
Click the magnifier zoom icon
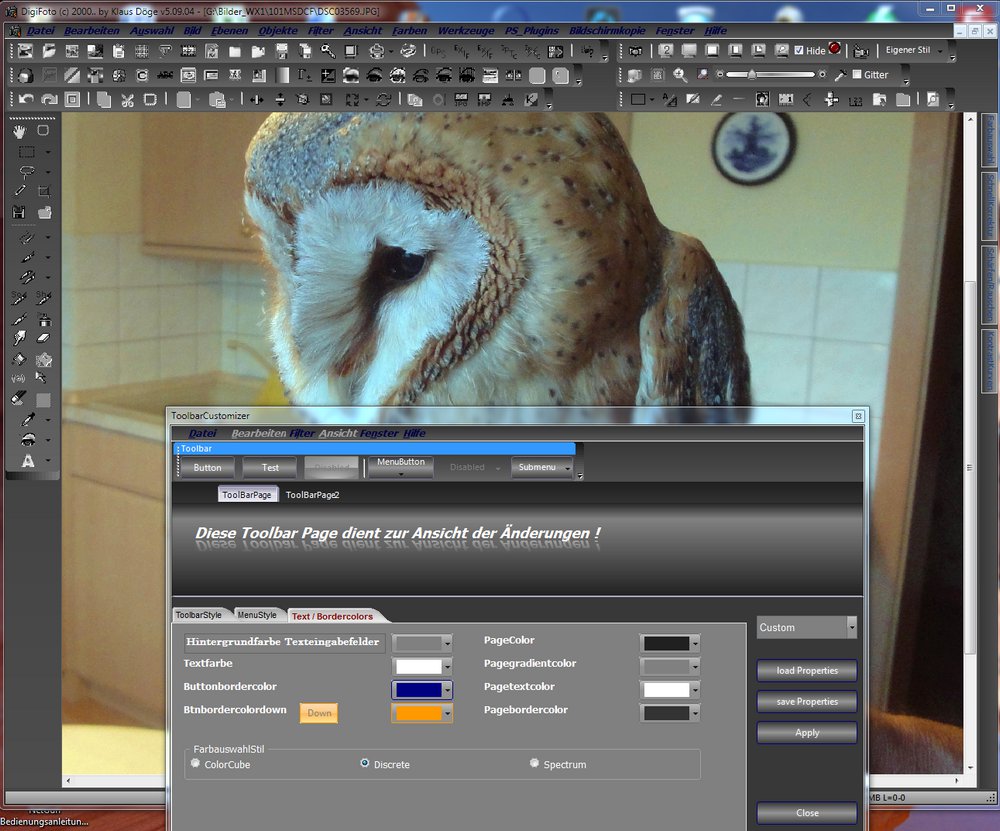(x=680, y=75)
